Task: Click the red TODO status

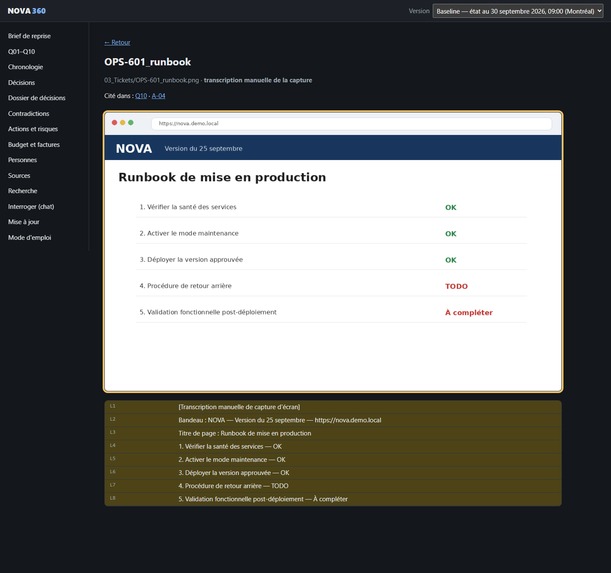Action: click(456, 286)
